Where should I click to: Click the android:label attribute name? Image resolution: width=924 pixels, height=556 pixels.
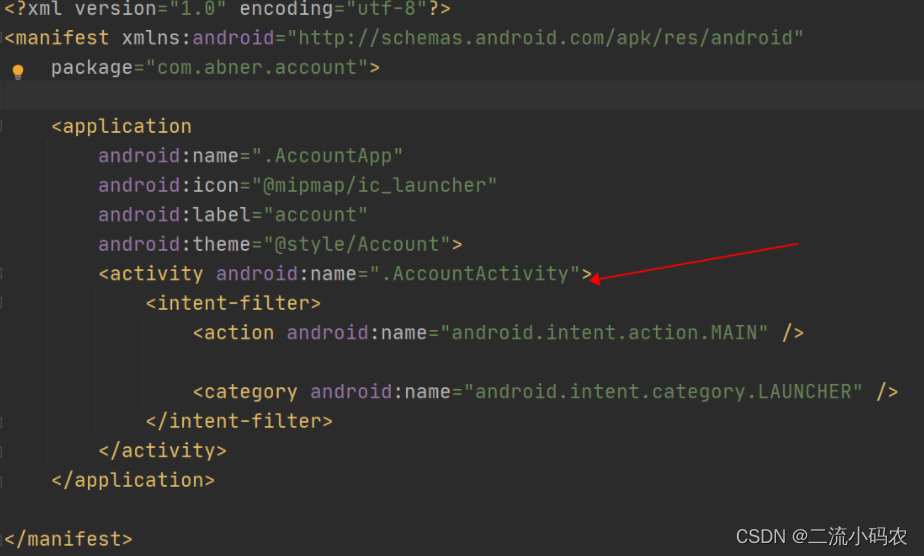[174, 215]
